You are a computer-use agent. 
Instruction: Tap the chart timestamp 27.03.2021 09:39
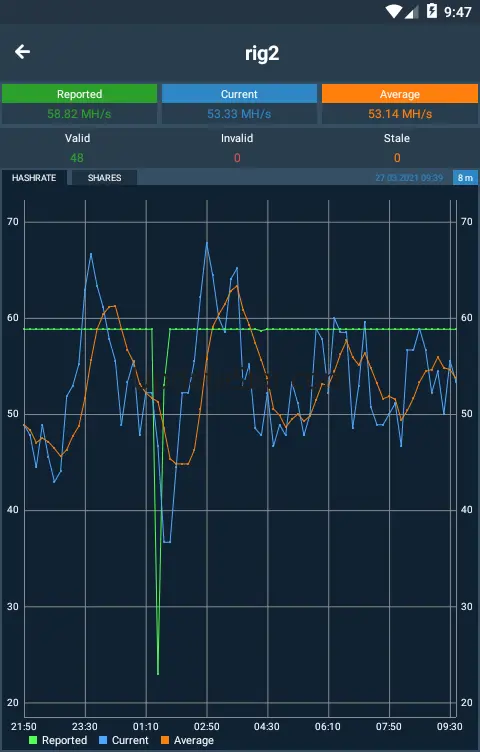tap(409, 178)
